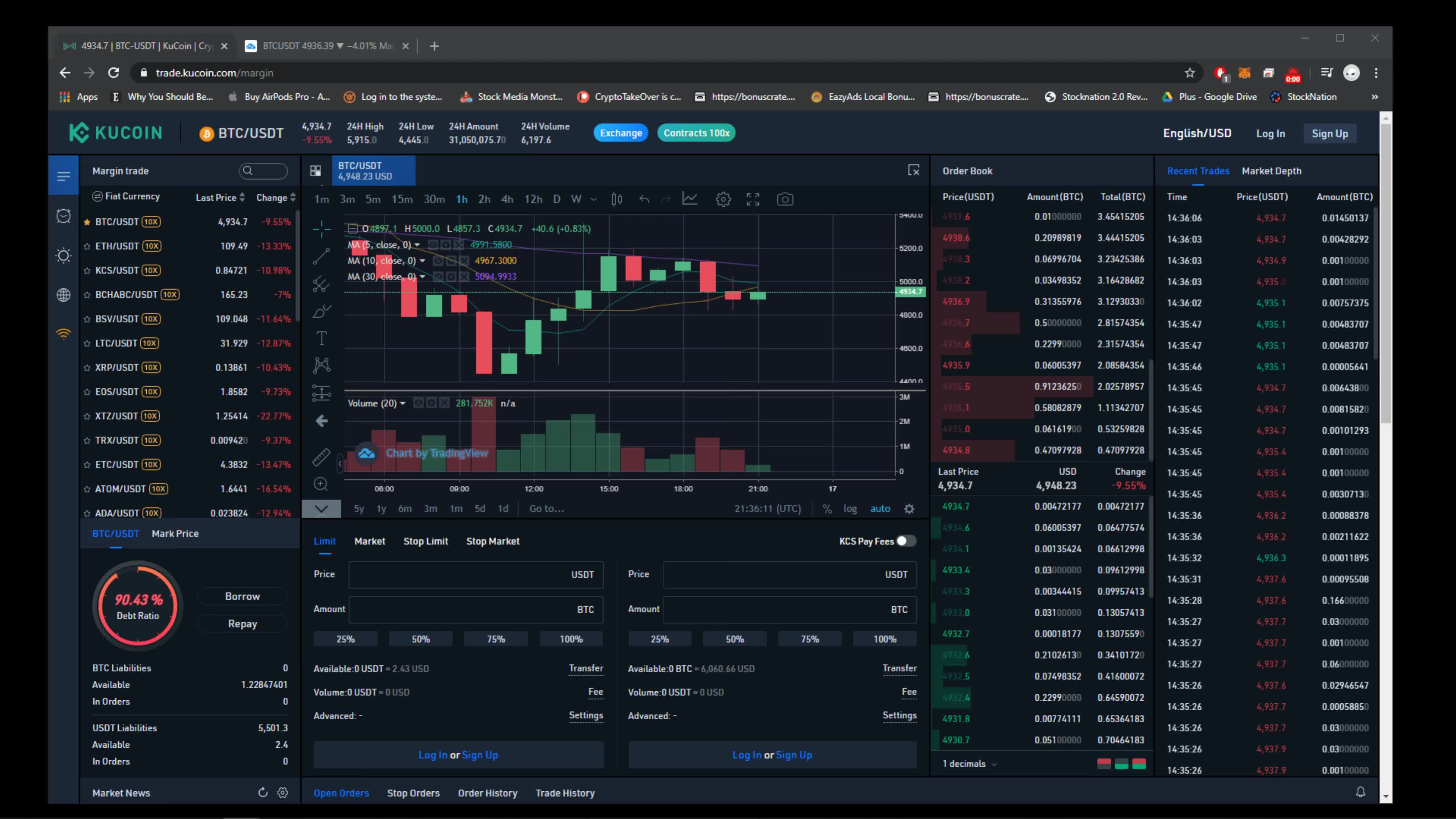Switch to Mark Price tab
This screenshot has height=819, width=1456.
coord(175,533)
